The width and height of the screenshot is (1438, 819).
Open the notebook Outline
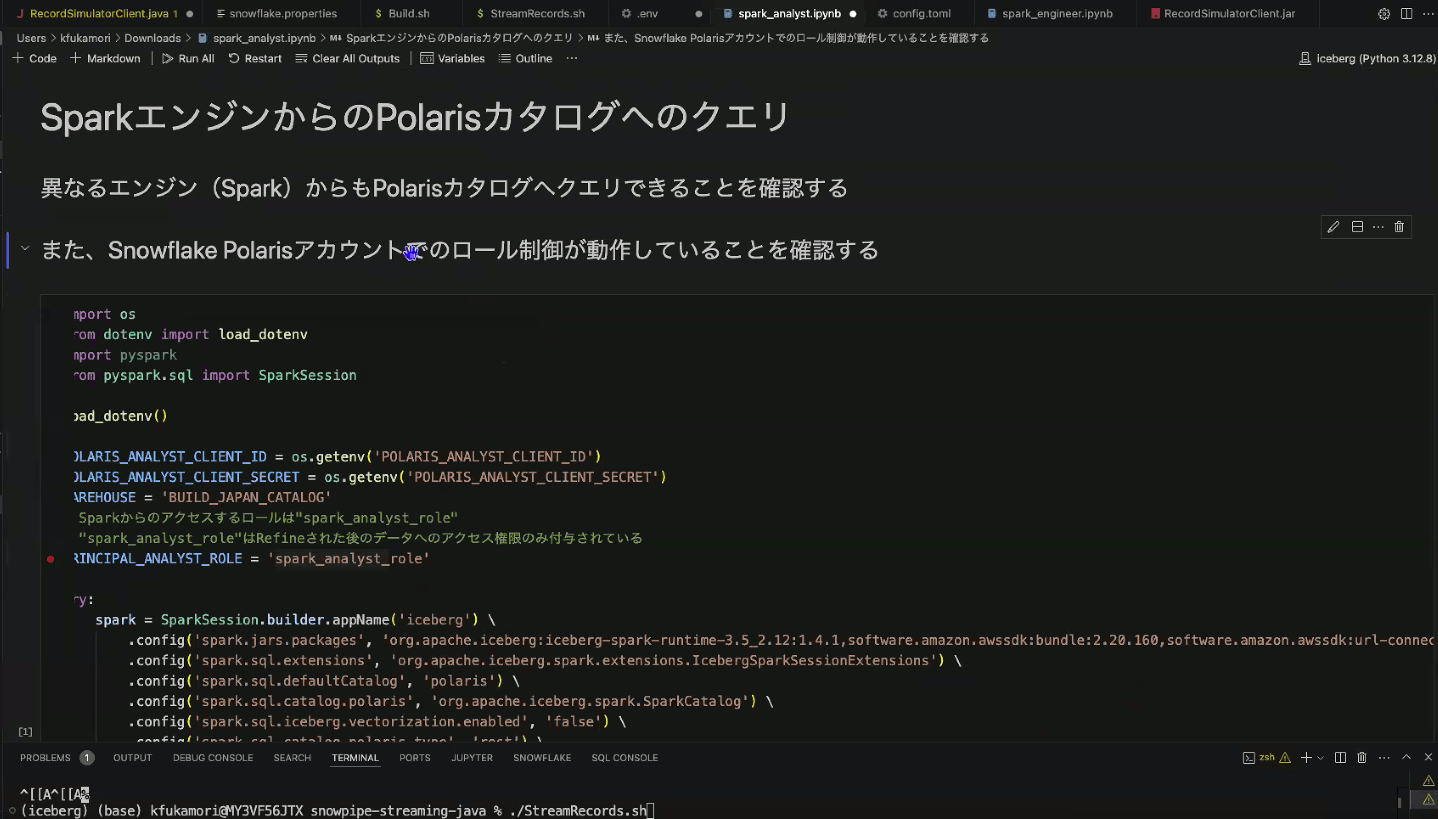525,58
